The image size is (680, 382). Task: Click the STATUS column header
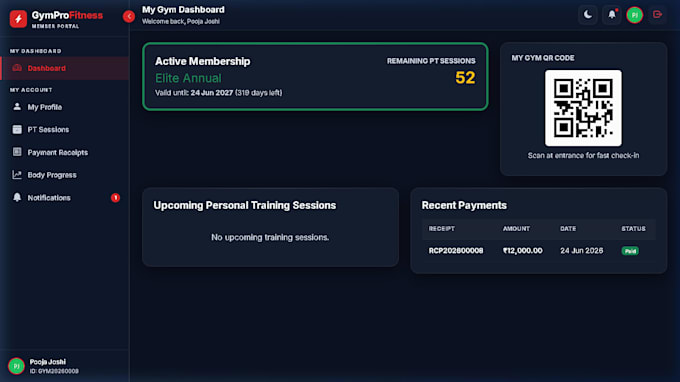633,229
